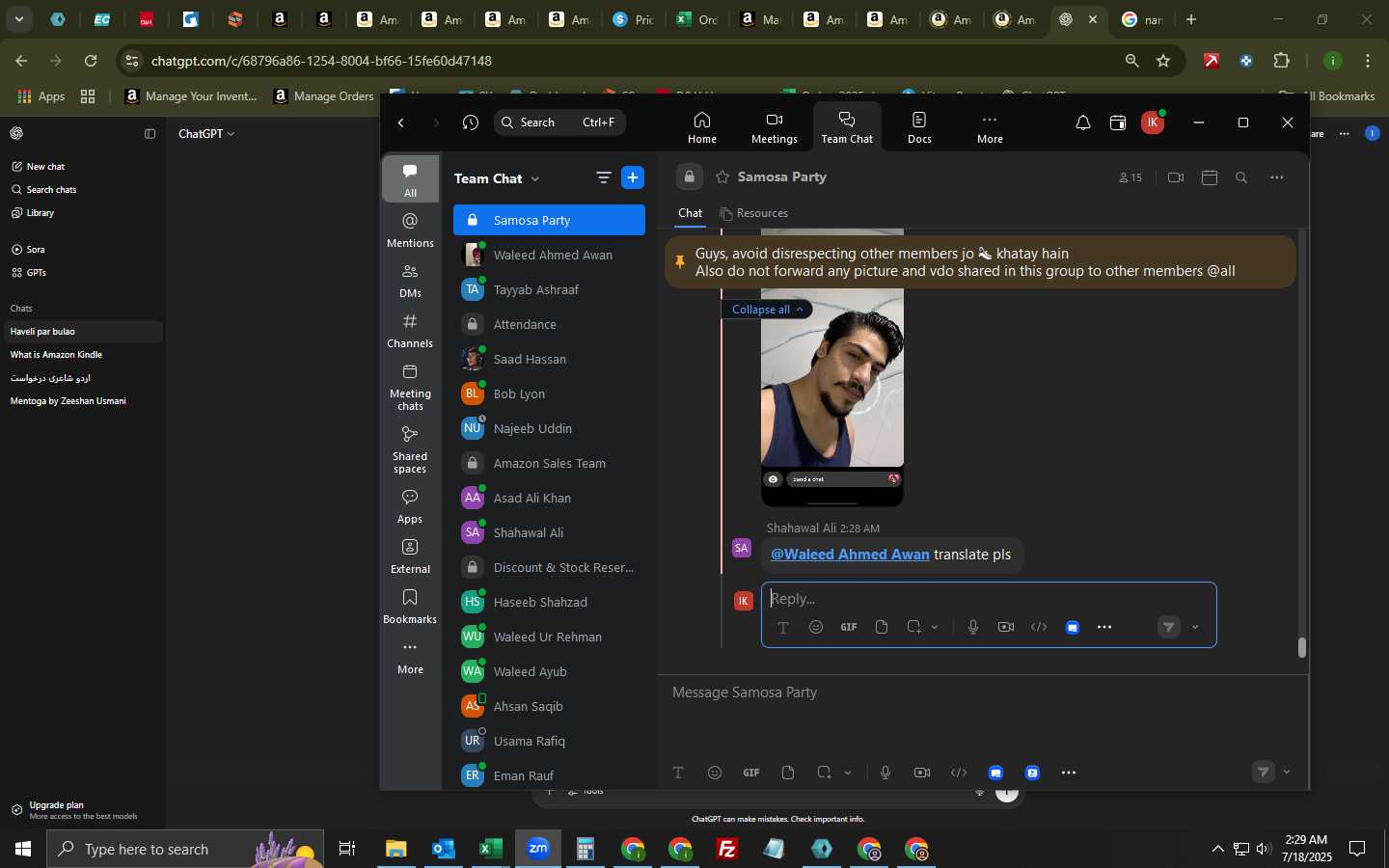Click the code snippet icon in reply box

(1039, 628)
